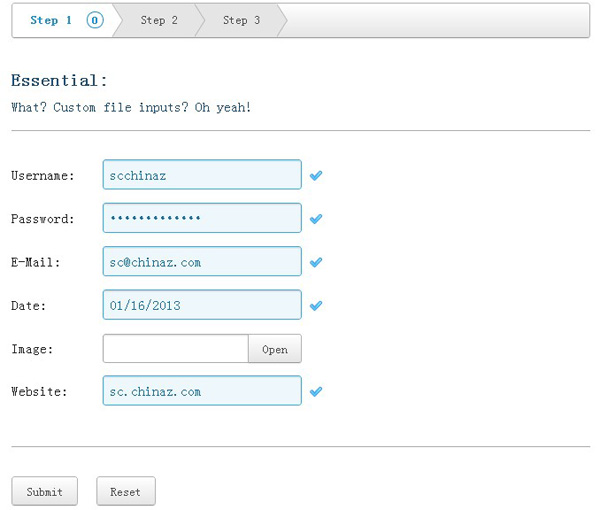Go to the Step 2 tab

(159, 20)
